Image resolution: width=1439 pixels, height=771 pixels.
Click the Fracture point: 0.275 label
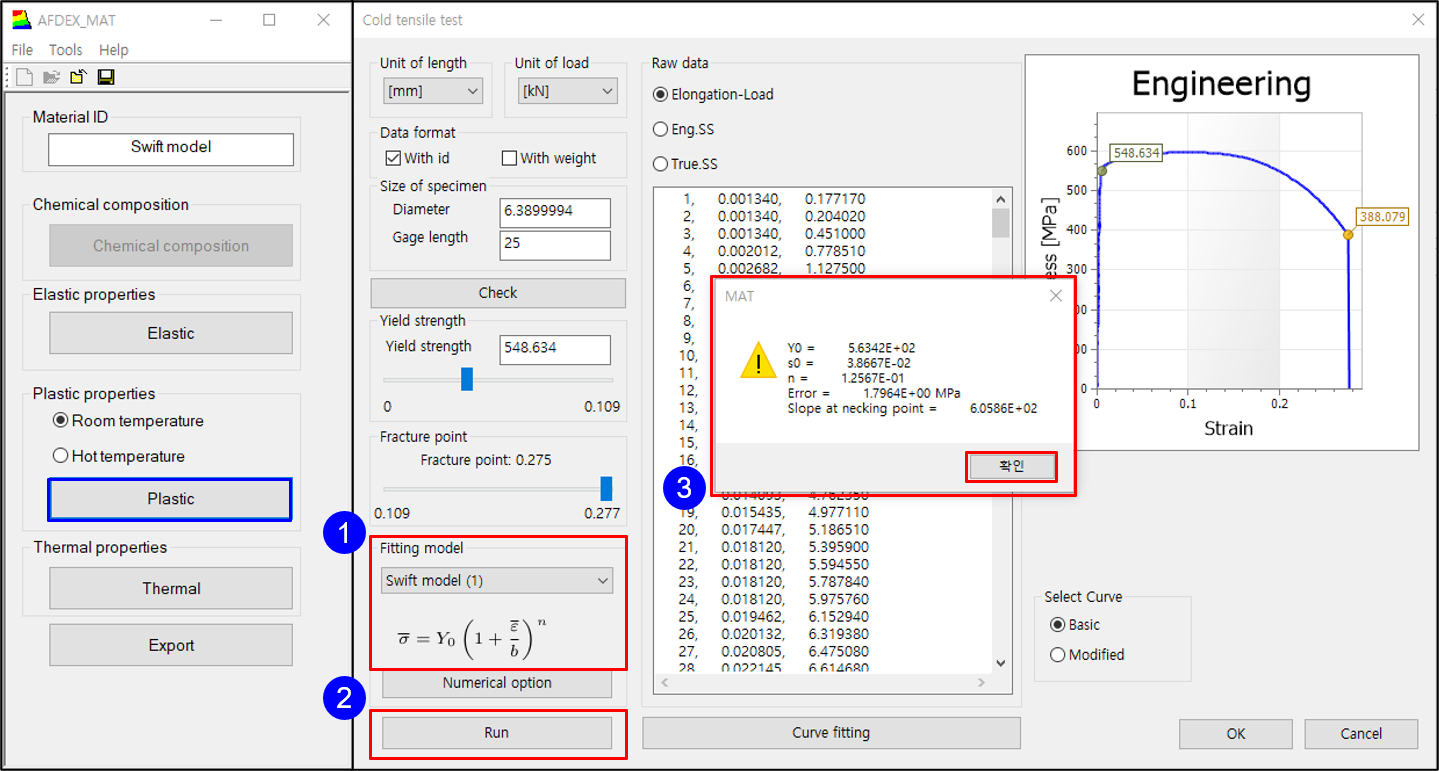coord(486,460)
